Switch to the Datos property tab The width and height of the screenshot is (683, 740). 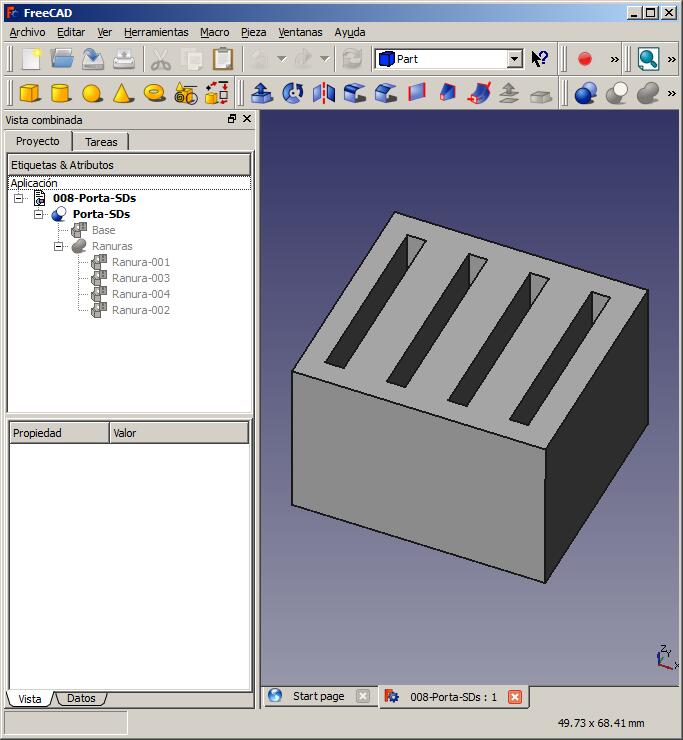click(81, 698)
